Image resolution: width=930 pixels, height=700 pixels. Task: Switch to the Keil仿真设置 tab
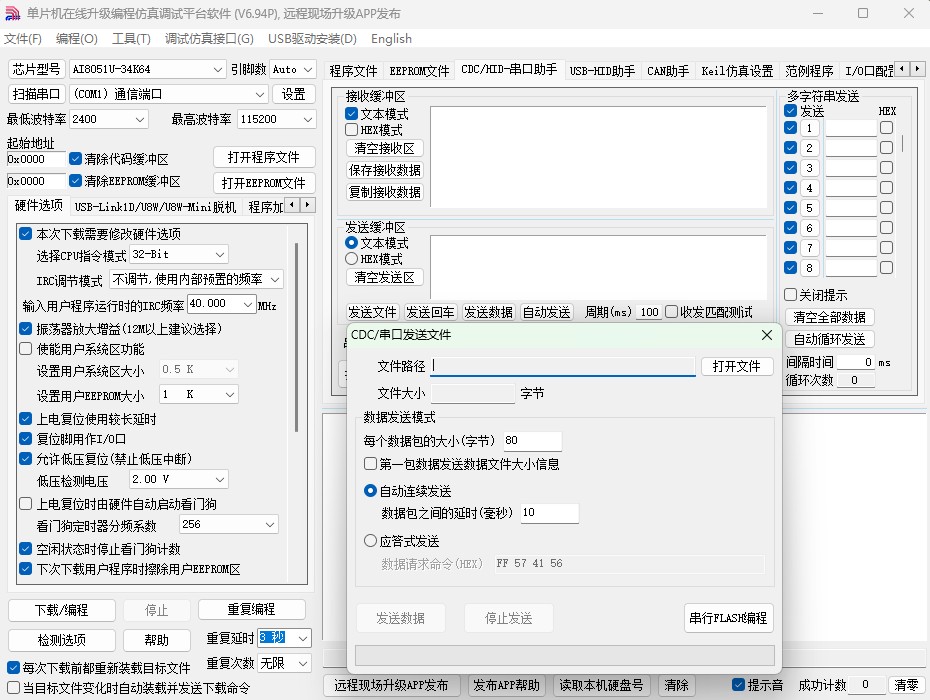coord(737,71)
